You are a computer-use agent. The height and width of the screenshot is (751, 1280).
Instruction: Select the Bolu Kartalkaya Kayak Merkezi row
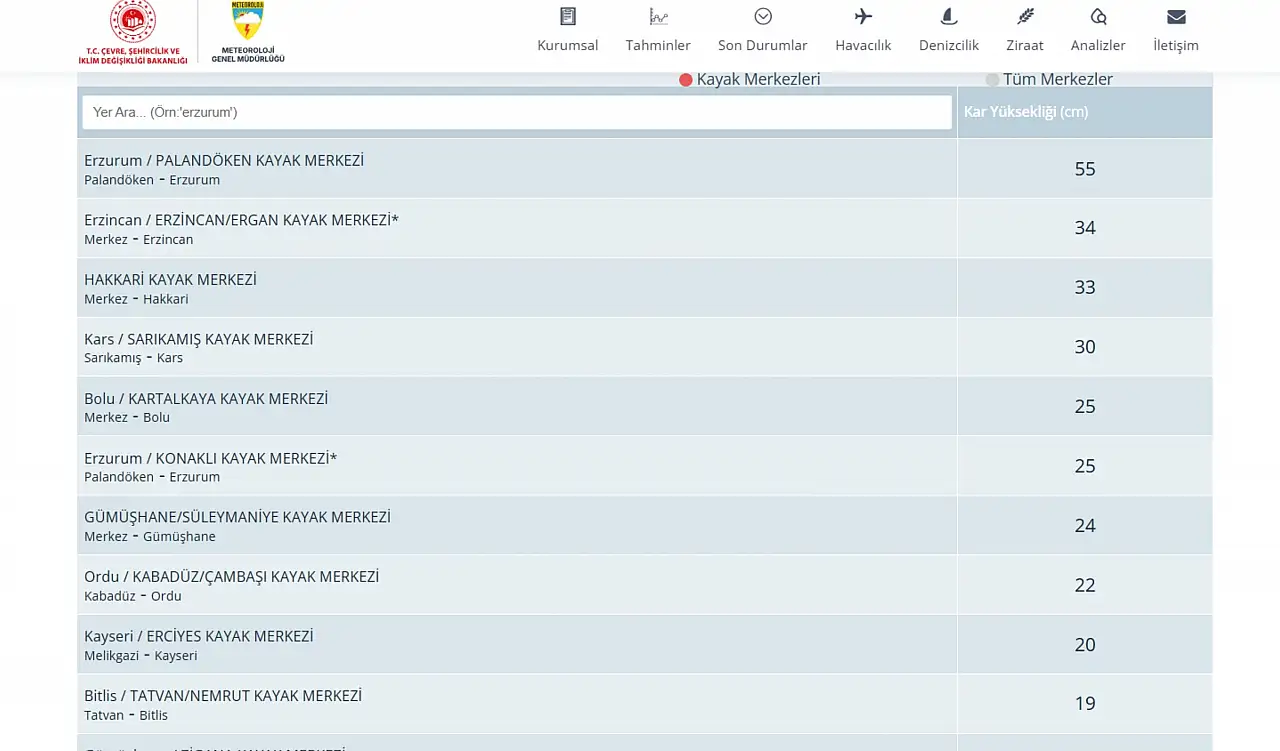coord(206,399)
